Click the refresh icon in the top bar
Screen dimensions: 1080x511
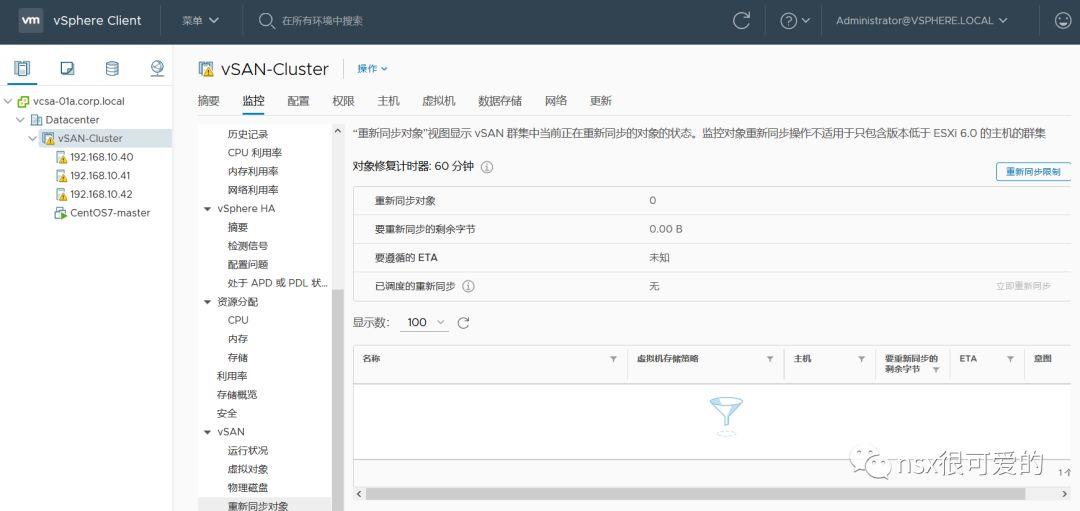coord(741,21)
